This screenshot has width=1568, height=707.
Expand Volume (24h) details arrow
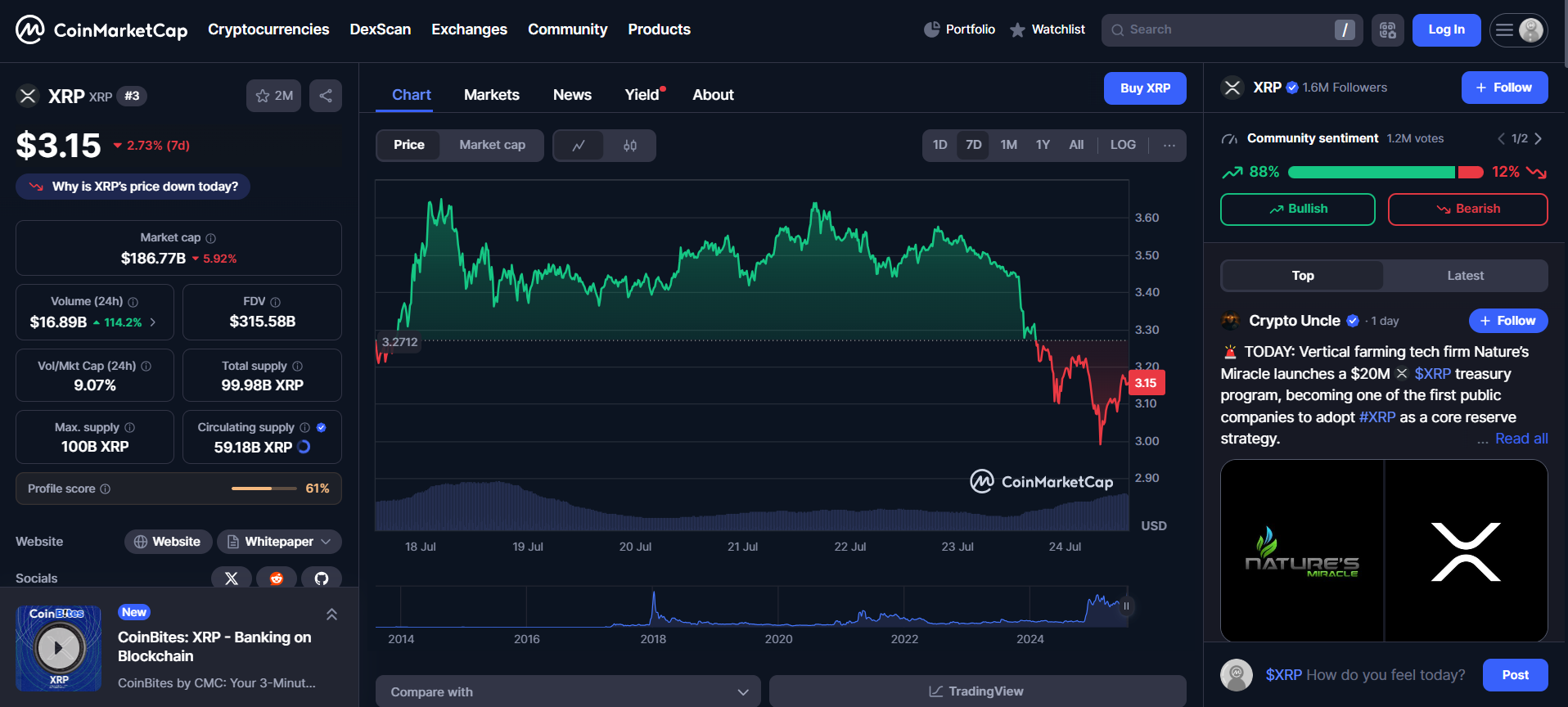coord(153,322)
